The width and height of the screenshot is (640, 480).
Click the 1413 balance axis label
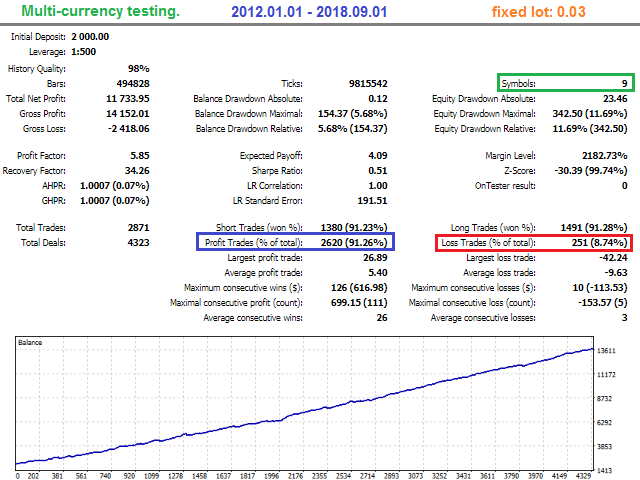click(604, 471)
